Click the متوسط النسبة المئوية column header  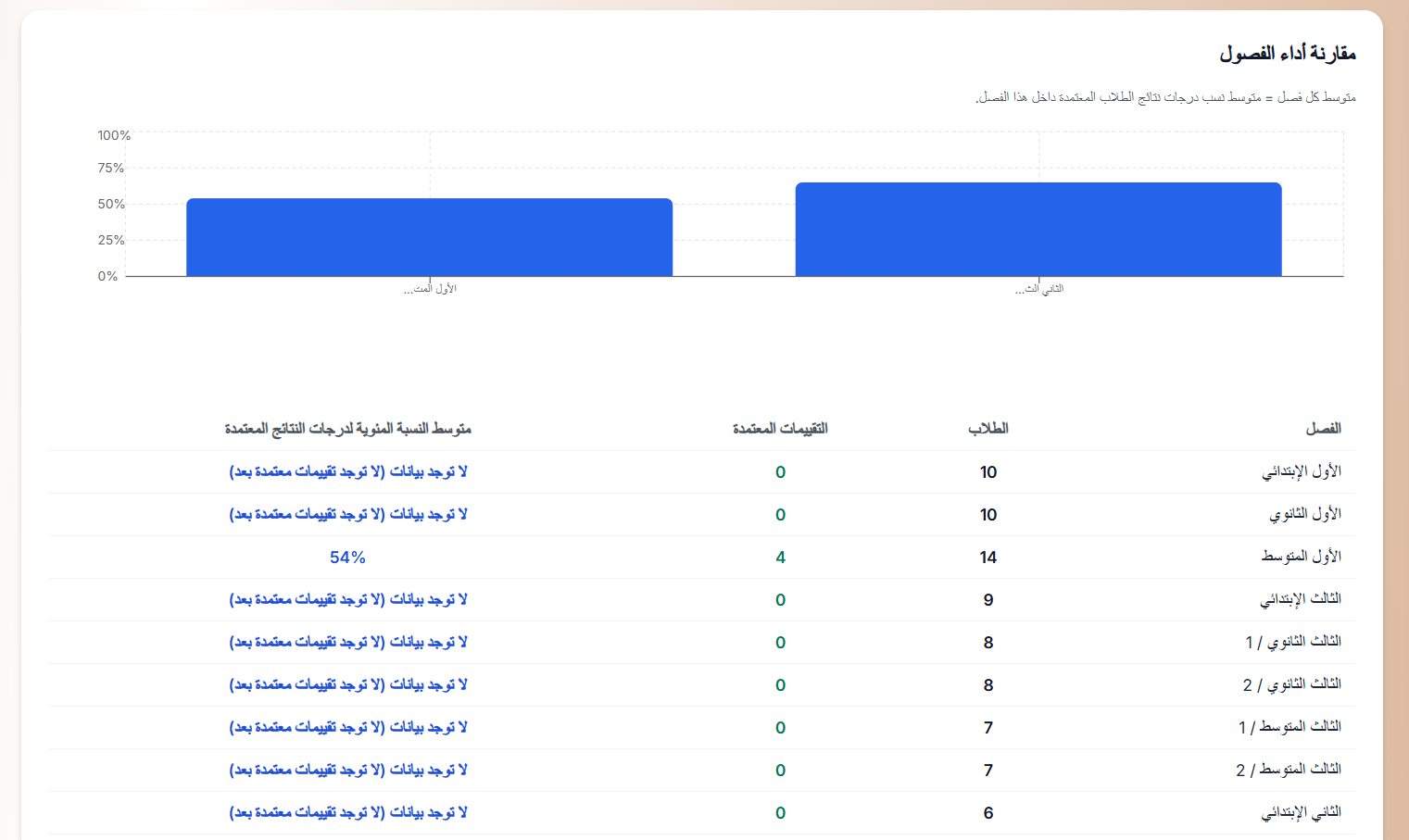click(349, 429)
